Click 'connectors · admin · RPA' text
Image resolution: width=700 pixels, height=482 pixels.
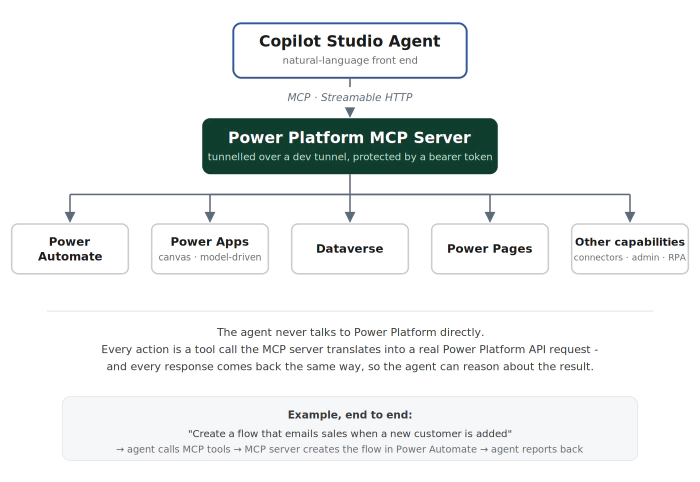(x=629, y=257)
